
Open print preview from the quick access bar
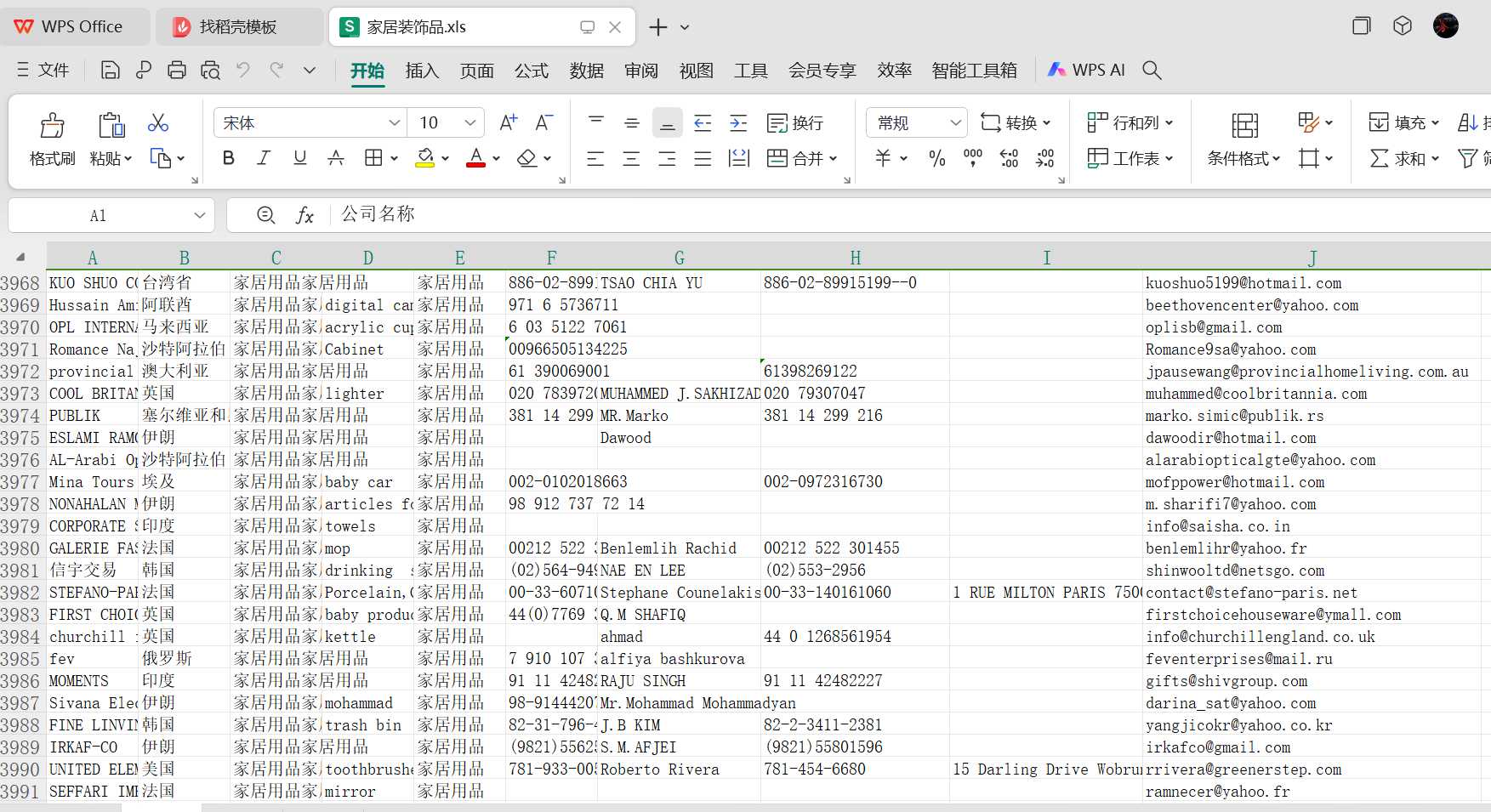pyautogui.click(x=210, y=70)
